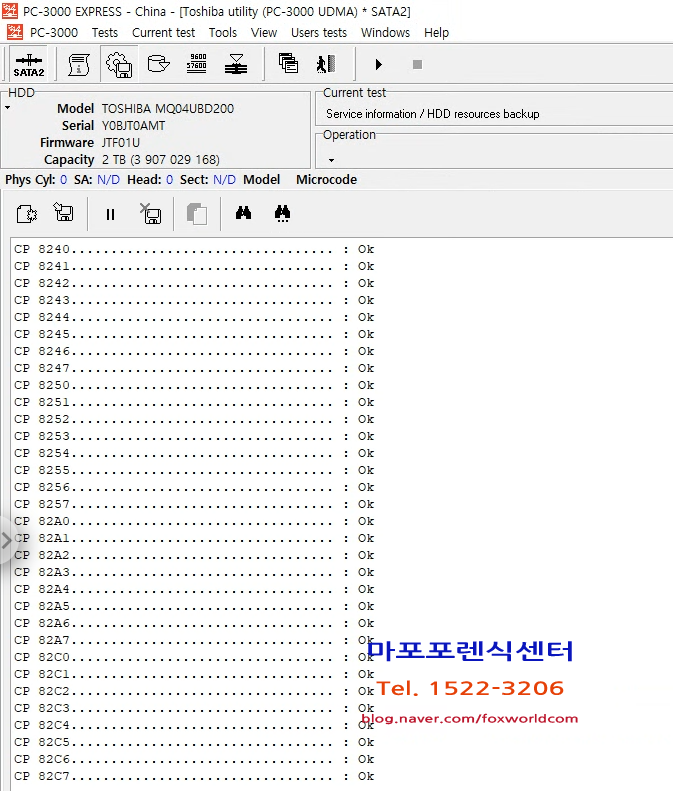Click the funnel-stack toolbar icon
This screenshot has height=791, width=673.
tap(236, 64)
